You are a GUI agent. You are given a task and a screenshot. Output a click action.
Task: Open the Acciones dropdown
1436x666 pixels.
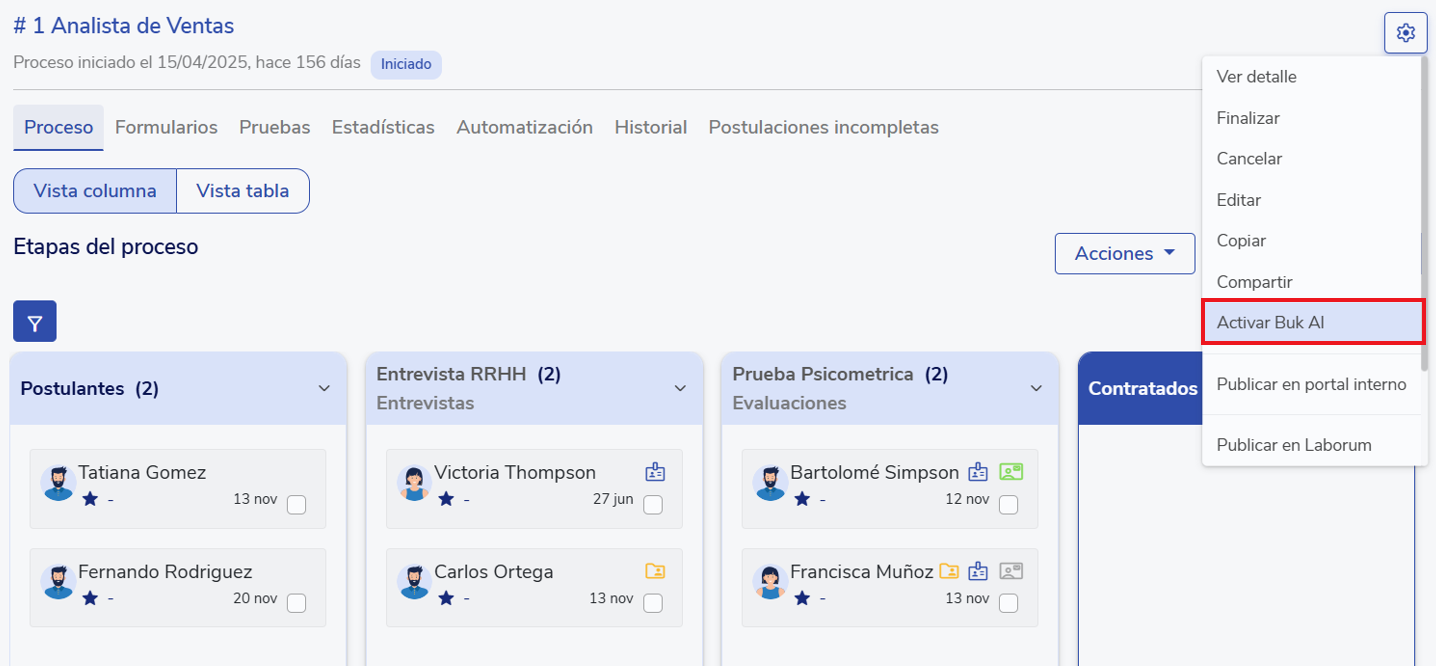tap(1124, 253)
